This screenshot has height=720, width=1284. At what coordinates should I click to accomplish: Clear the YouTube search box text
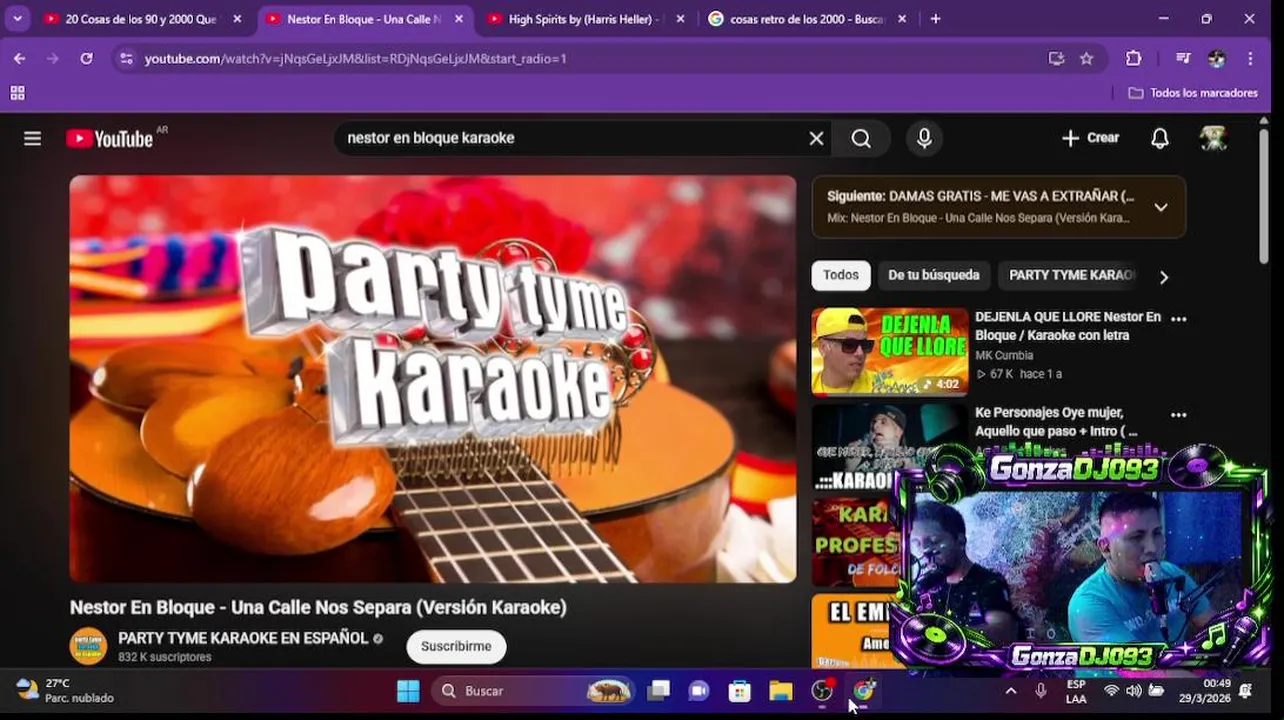click(816, 139)
